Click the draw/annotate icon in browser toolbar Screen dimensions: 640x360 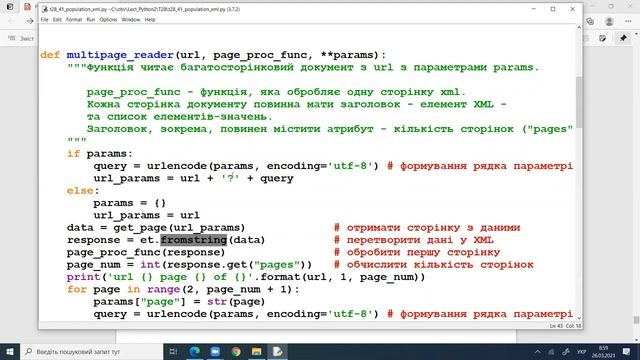pyautogui.click(x=603, y=38)
